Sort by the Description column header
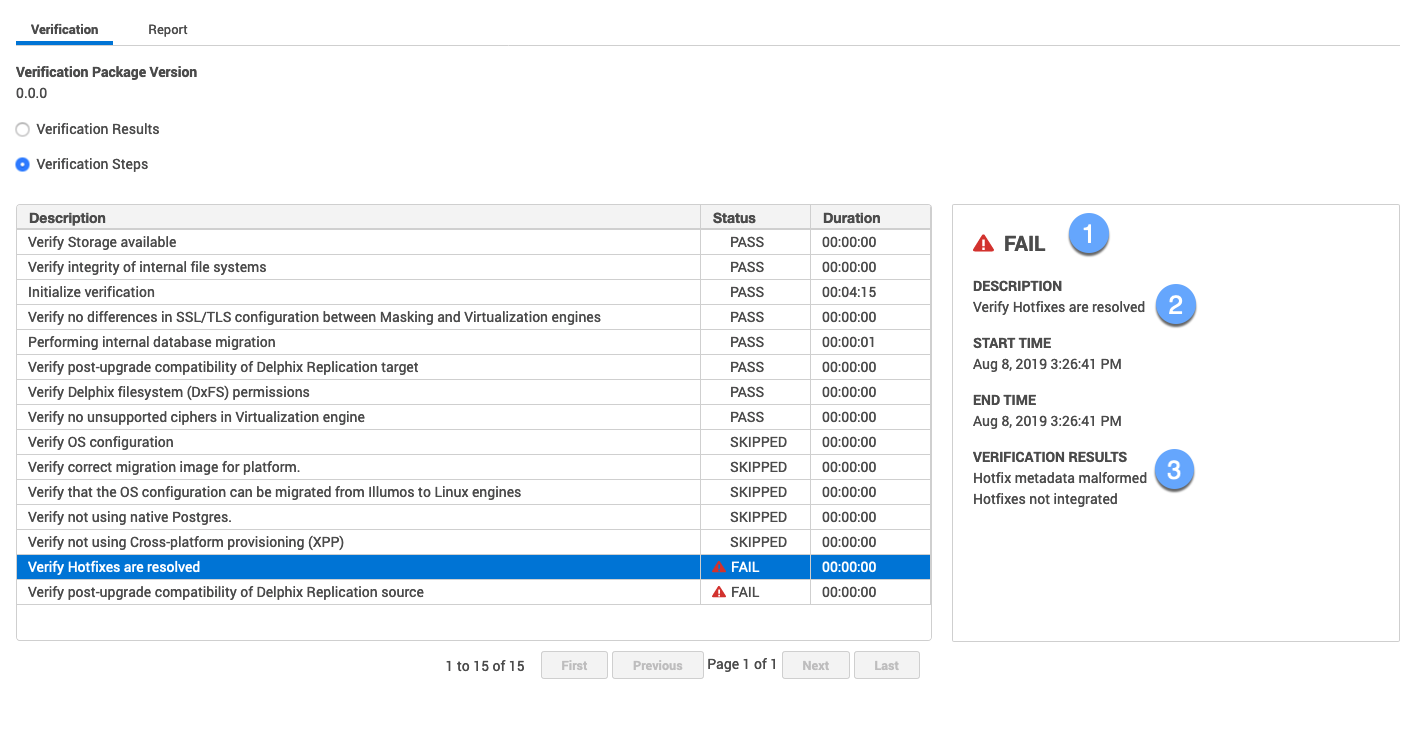The height and width of the screenshot is (736, 1426). point(67,218)
